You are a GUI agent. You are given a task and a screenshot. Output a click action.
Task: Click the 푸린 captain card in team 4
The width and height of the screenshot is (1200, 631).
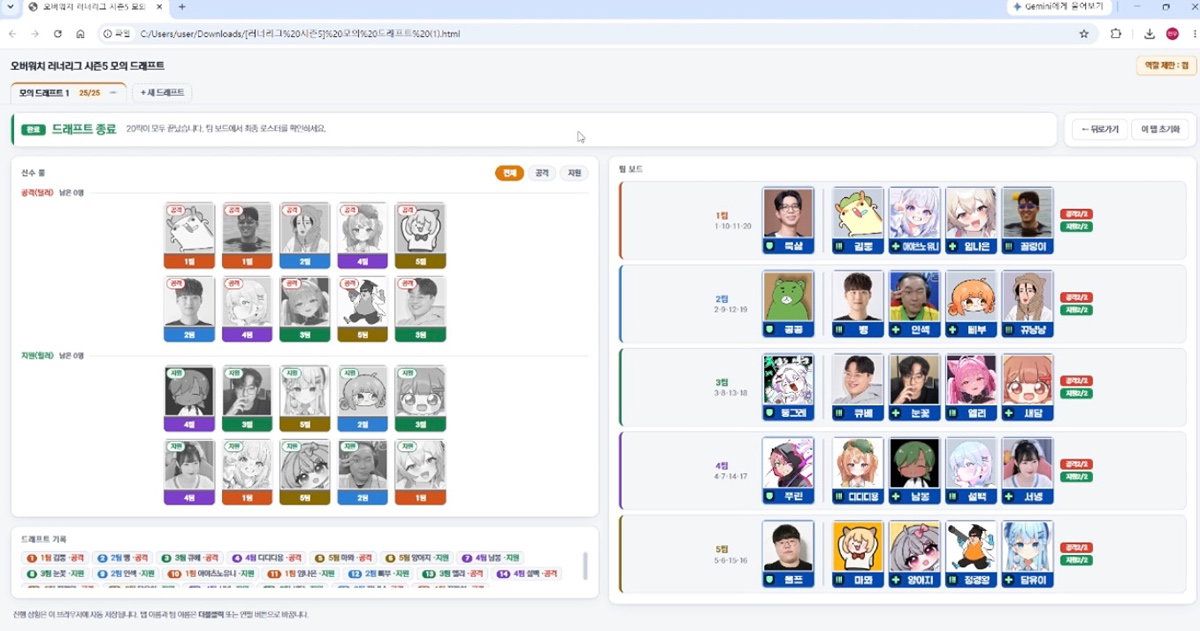(x=788, y=471)
